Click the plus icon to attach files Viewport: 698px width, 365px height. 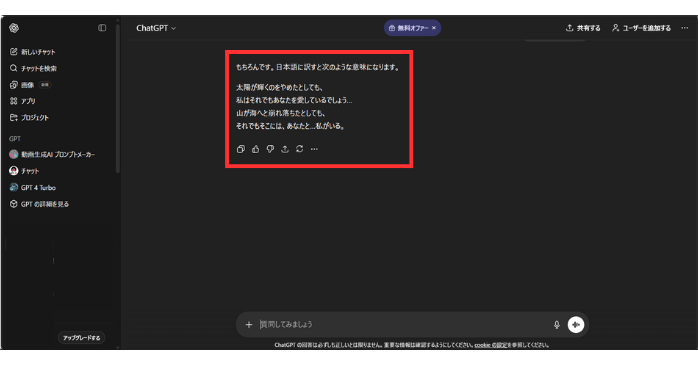(249, 324)
